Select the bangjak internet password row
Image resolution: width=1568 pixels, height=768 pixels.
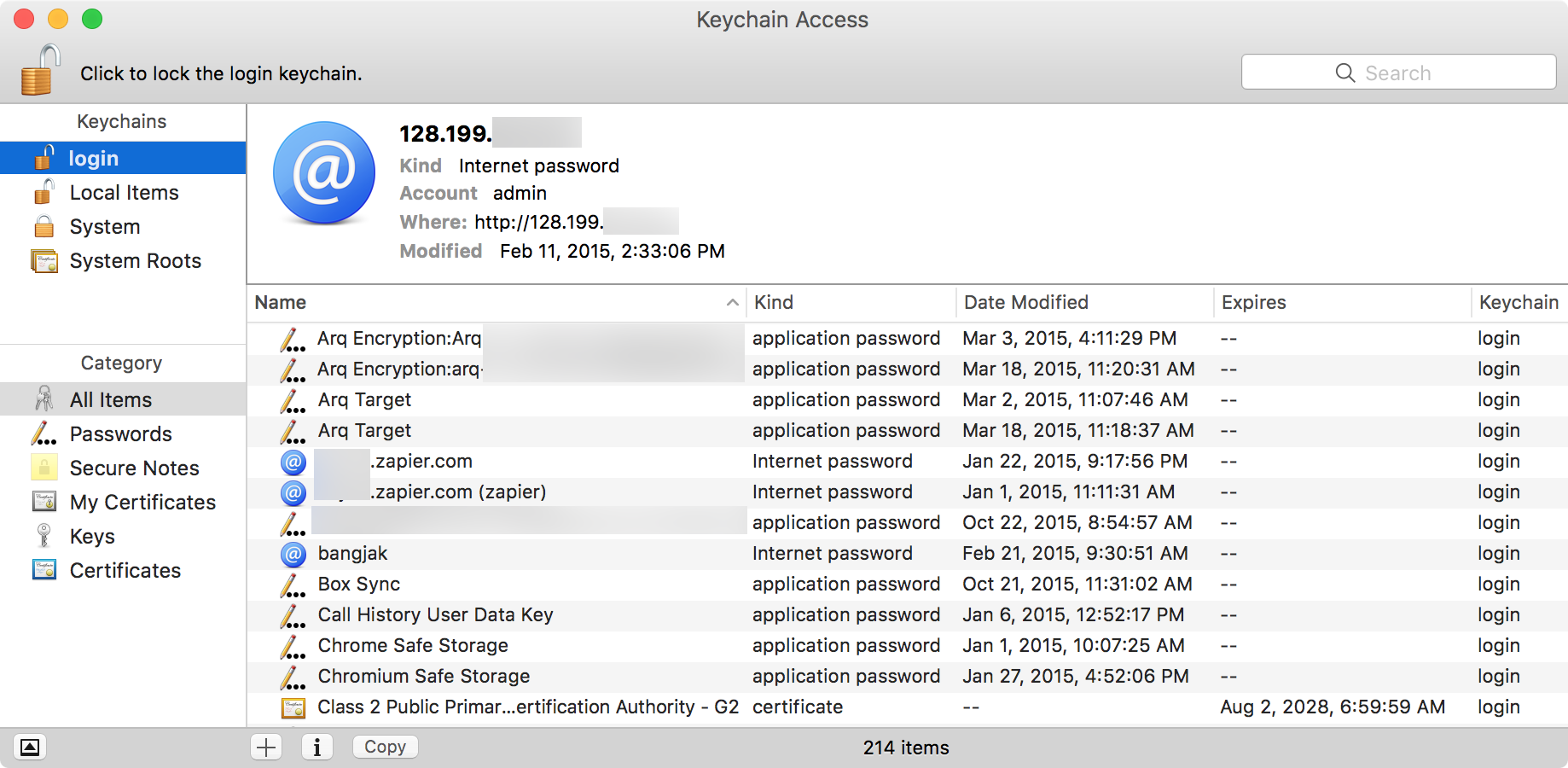tap(352, 554)
